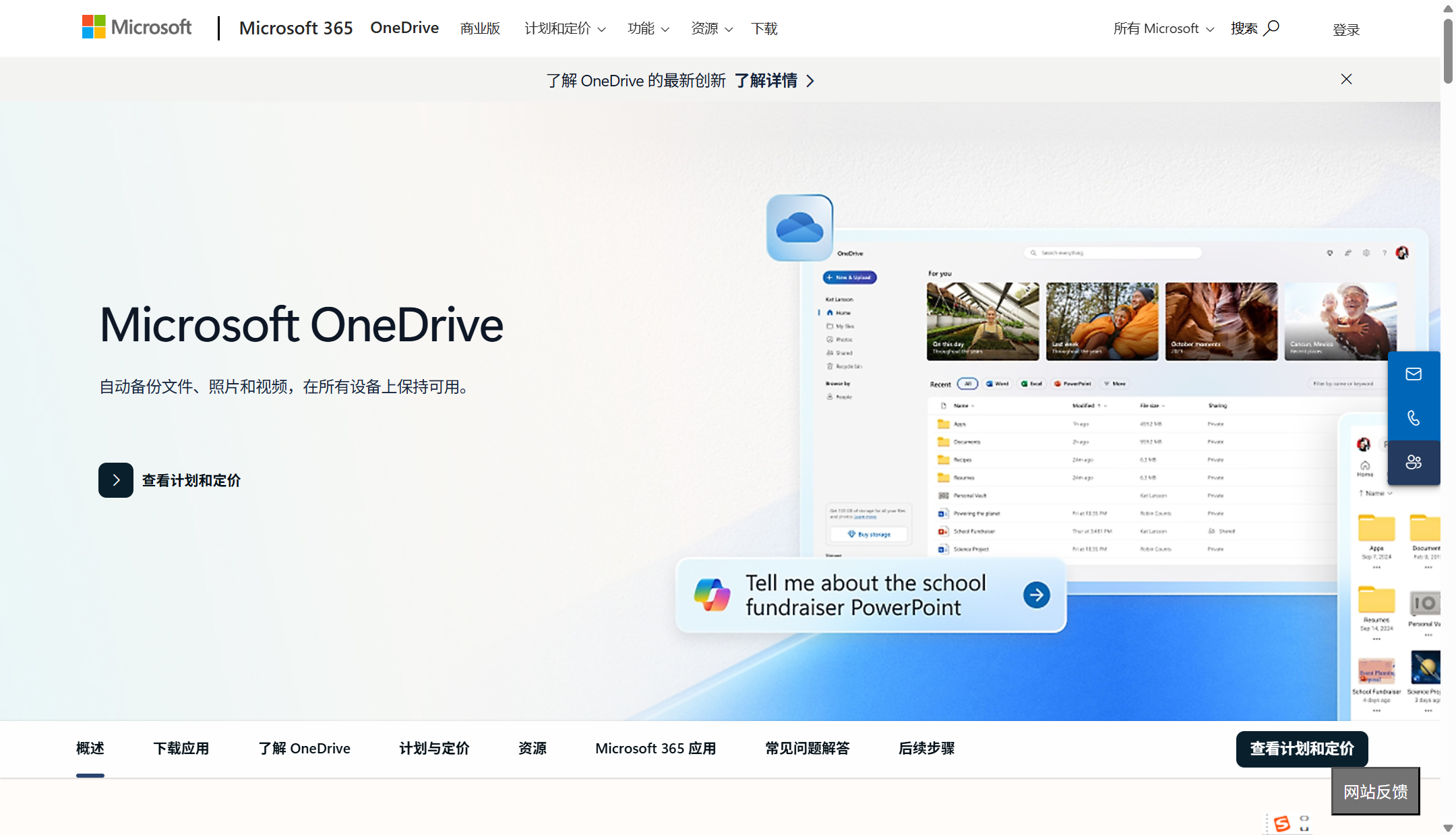
Task: Open the 功能 dropdown menu
Action: pos(648,28)
